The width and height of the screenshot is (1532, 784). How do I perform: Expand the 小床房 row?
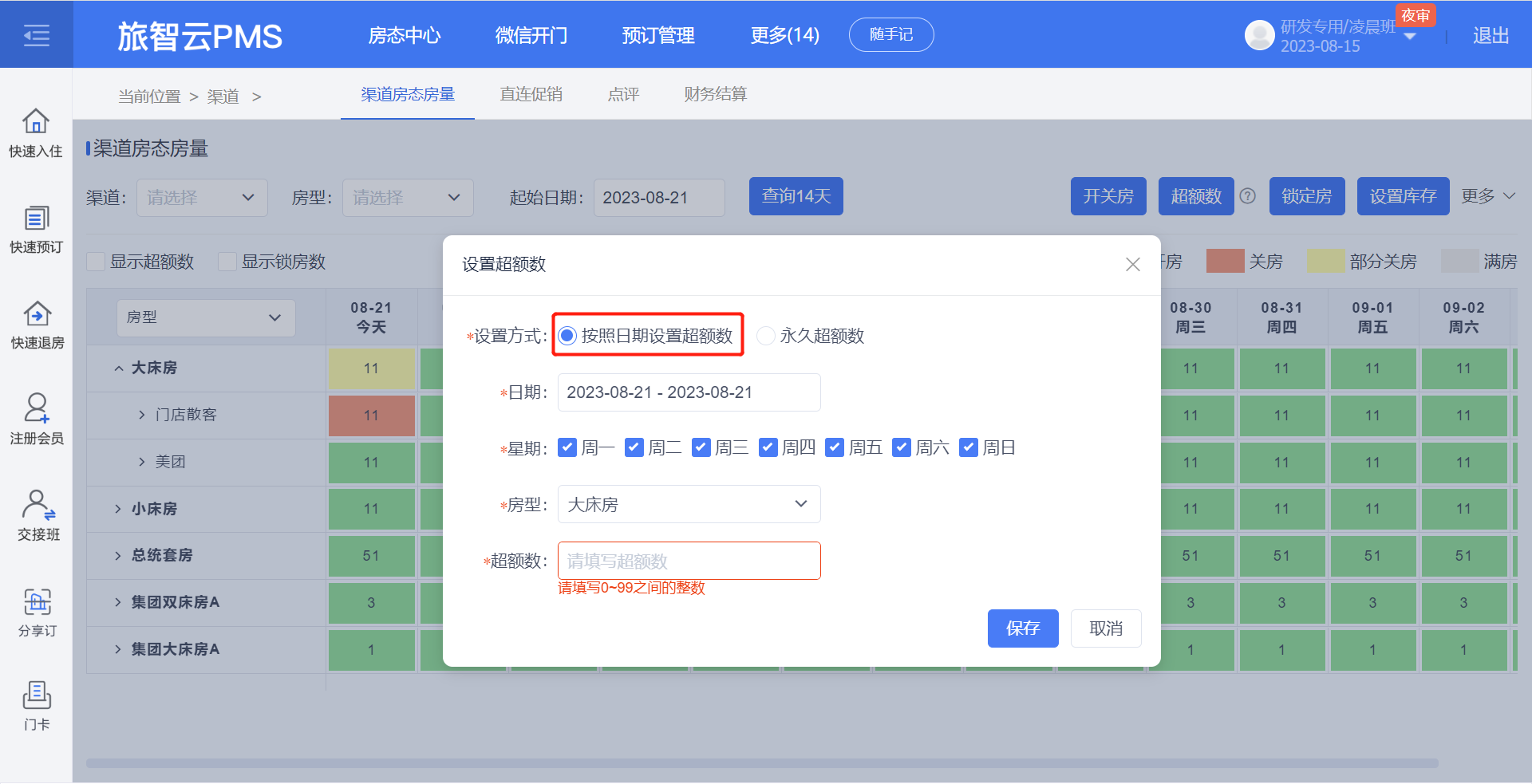(118, 509)
